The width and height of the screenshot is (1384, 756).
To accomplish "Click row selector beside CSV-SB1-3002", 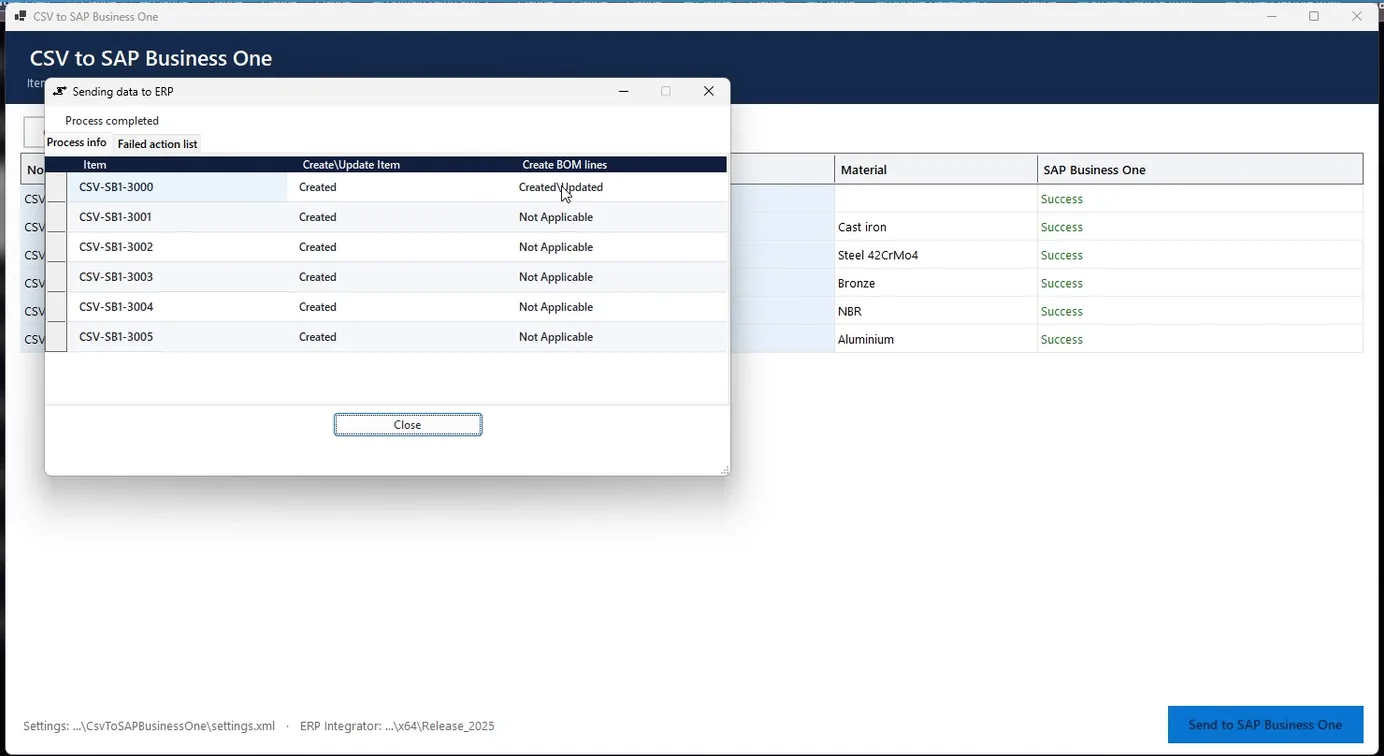I will click(56, 247).
